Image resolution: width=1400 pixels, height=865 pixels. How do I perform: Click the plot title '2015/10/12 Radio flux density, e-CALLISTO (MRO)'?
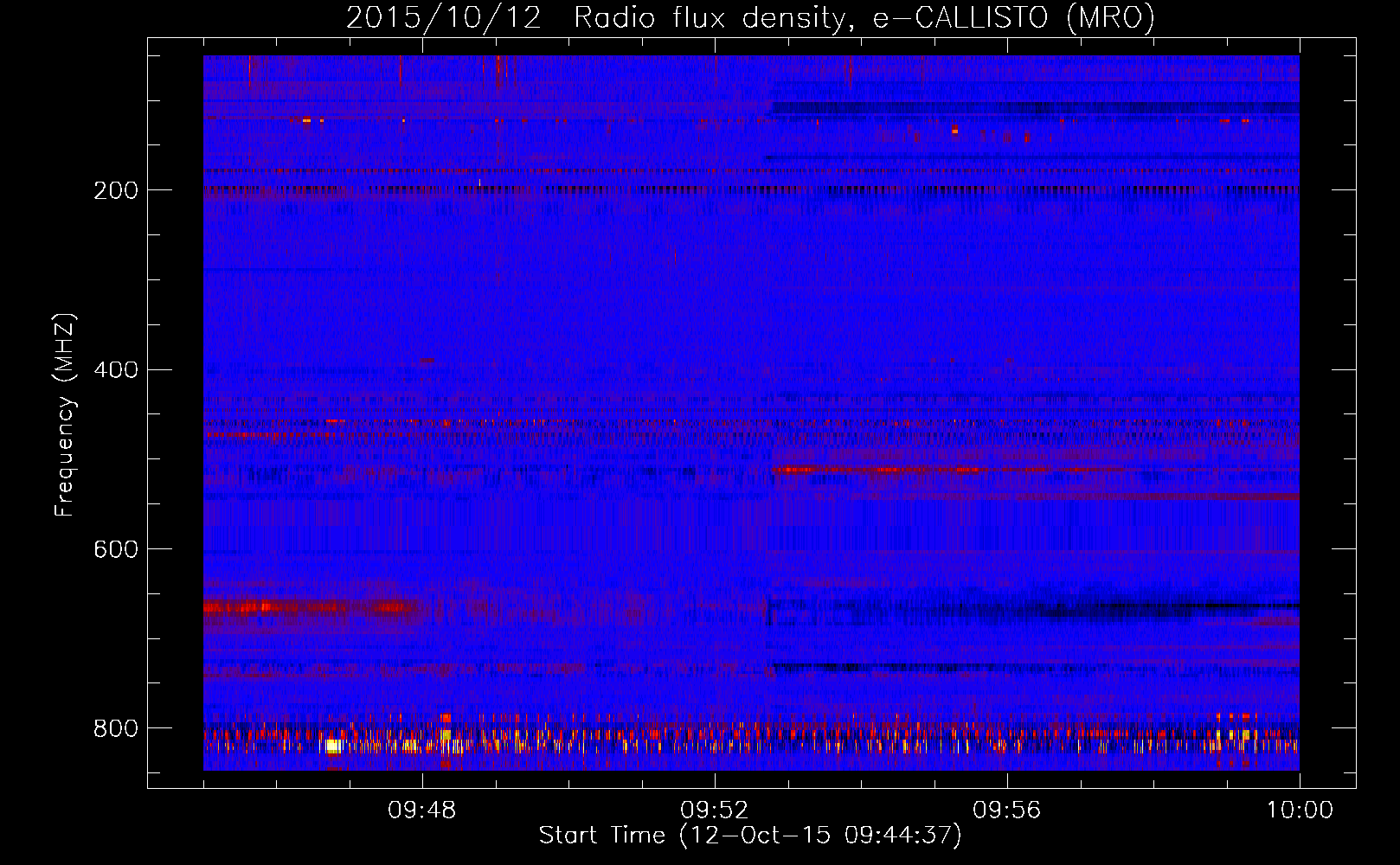tap(750, 18)
